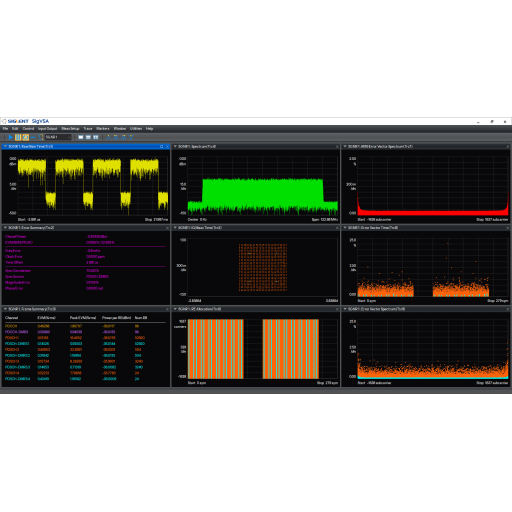Select the PDCCH row in Frame Summary
The height and width of the screenshot is (512, 512).
point(85,326)
